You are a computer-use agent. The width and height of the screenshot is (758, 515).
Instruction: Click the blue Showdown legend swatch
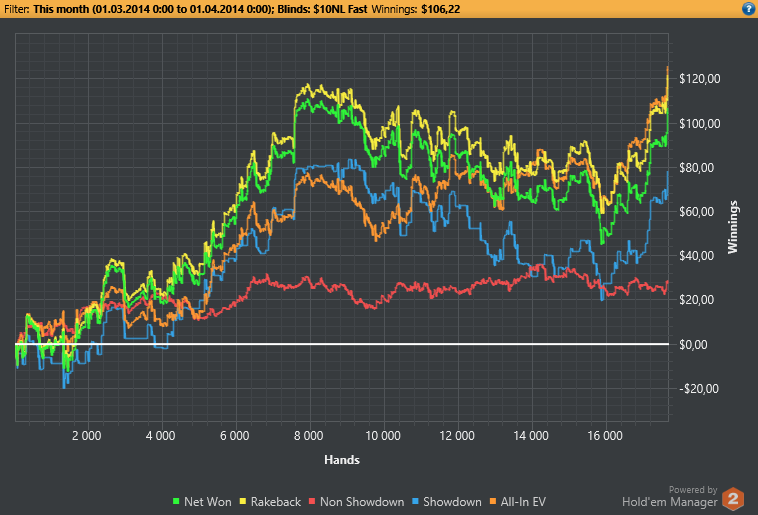pos(415,501)
